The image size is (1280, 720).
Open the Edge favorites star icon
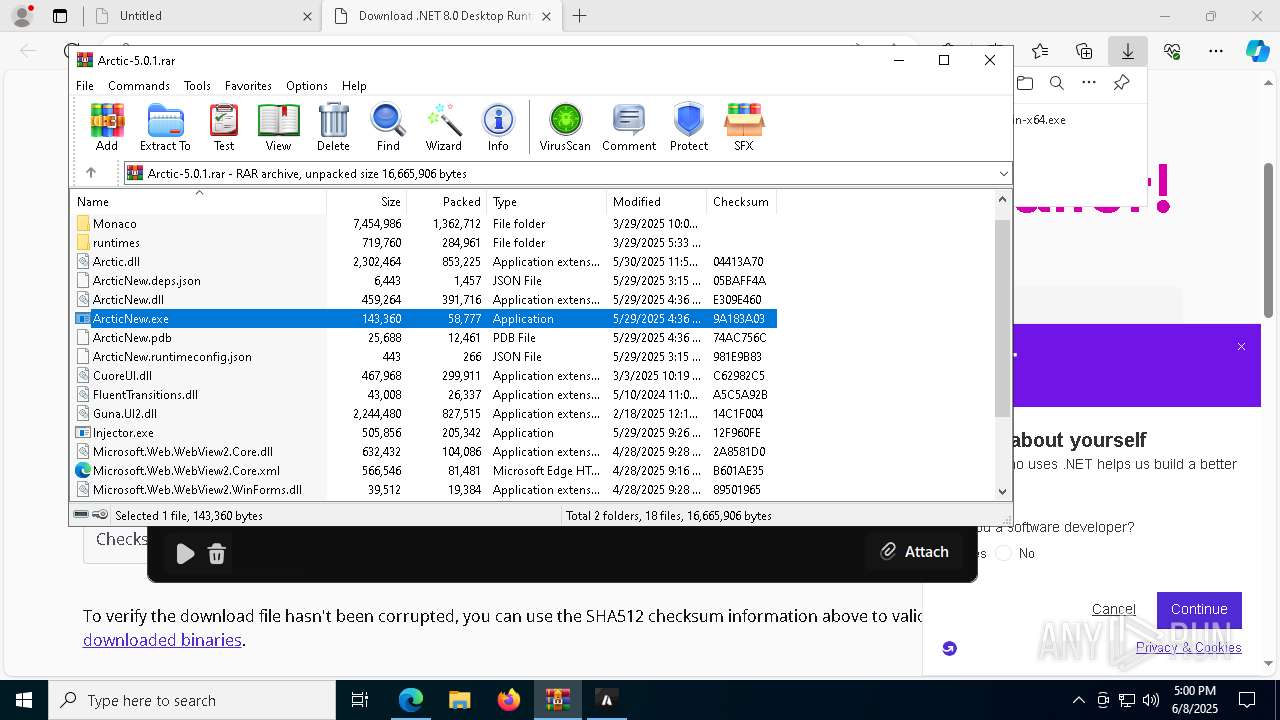point(1040,51)
